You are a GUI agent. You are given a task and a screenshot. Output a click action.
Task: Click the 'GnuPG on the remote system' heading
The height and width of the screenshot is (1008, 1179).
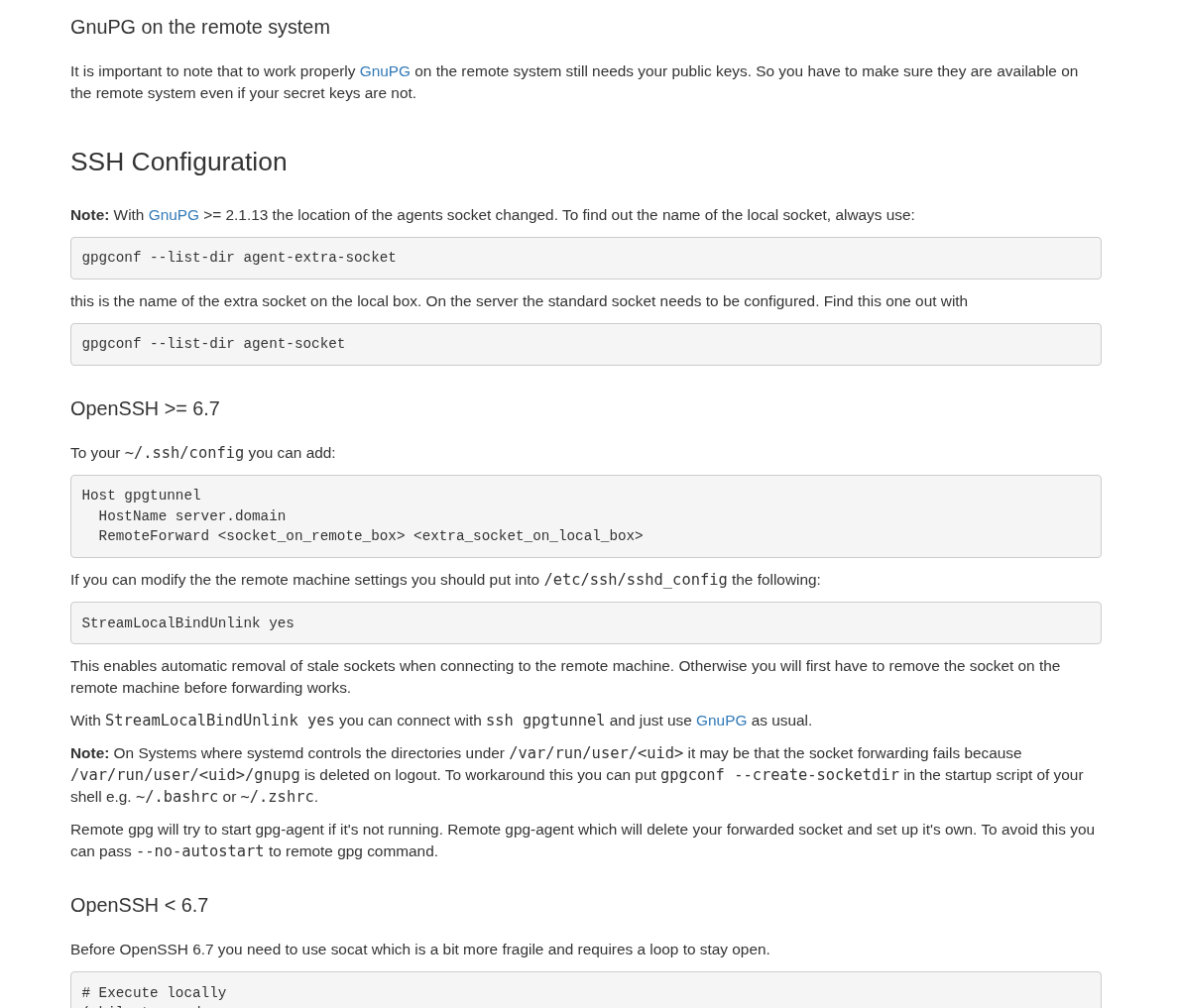tap(199, 28)
